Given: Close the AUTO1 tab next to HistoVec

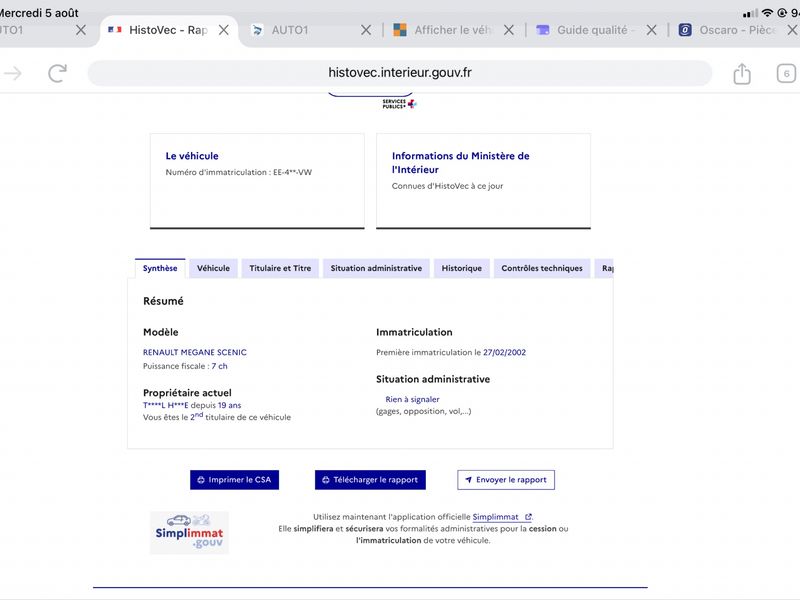Looking at the screenshot, I should (x=366, y=30).
